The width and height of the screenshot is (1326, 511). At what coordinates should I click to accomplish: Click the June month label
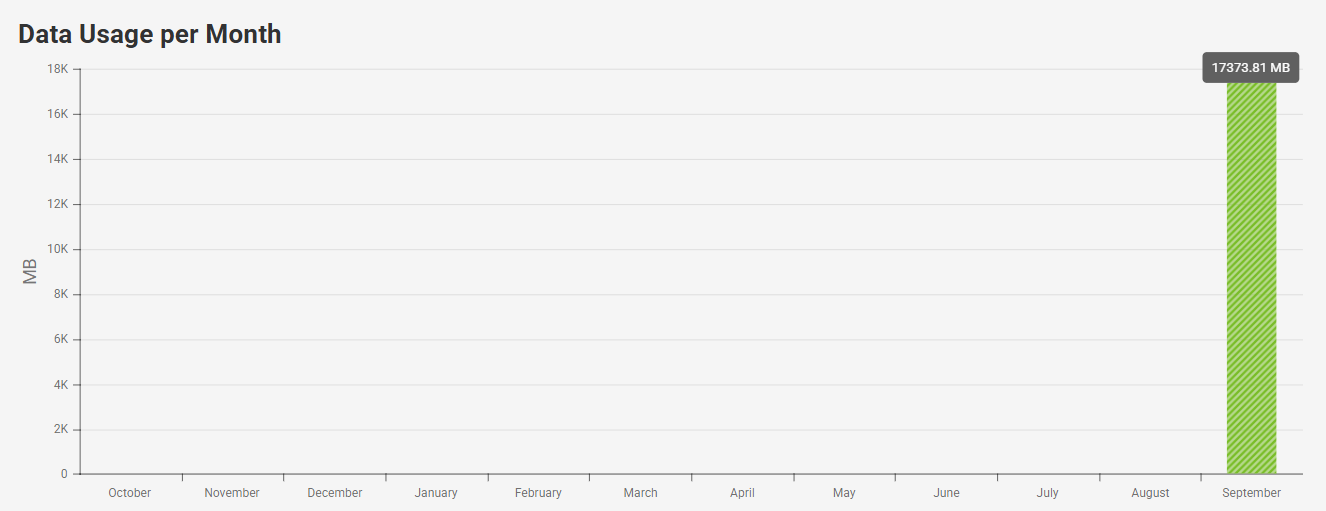946,493
